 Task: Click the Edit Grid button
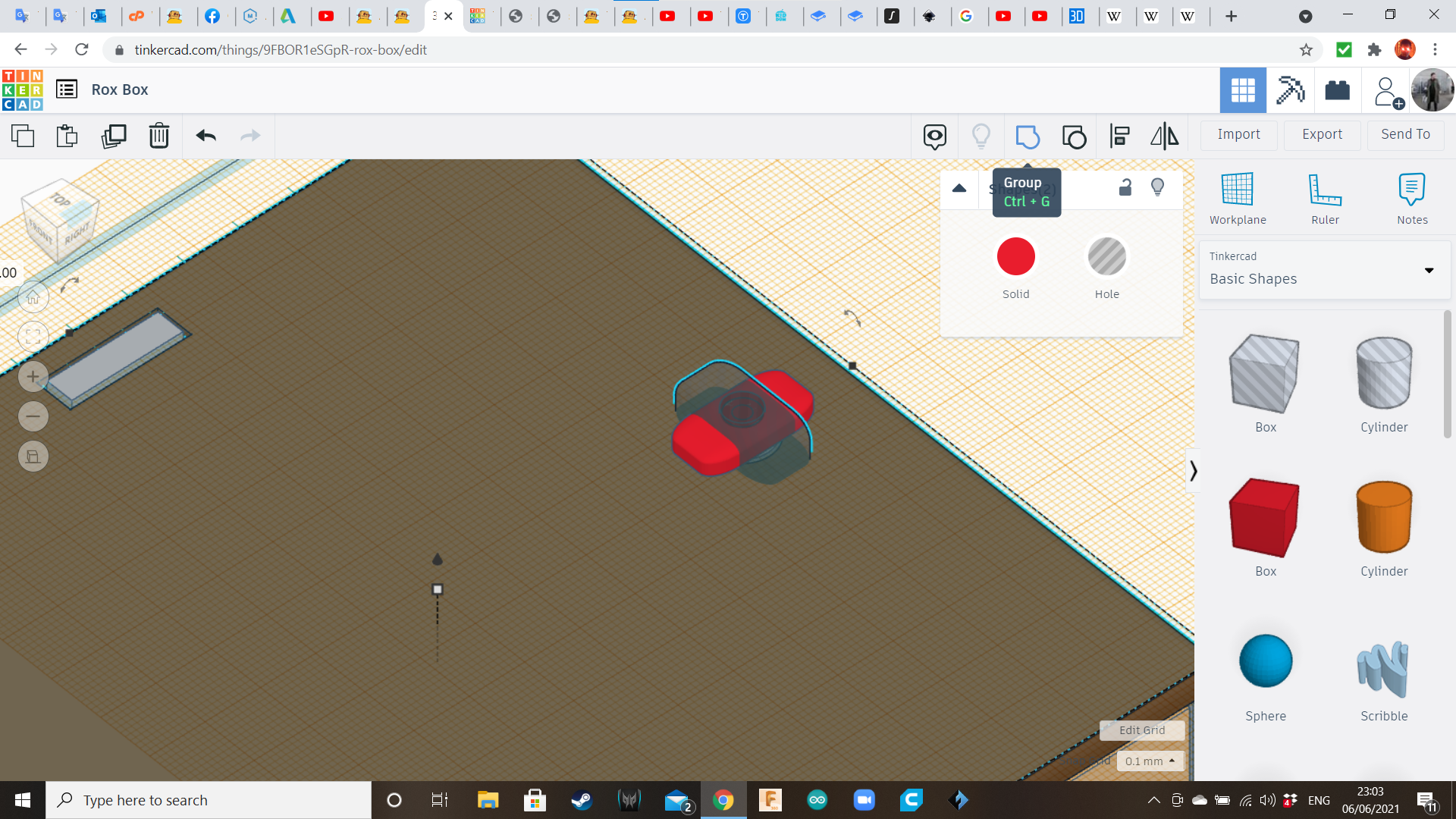coord(1141,730)
